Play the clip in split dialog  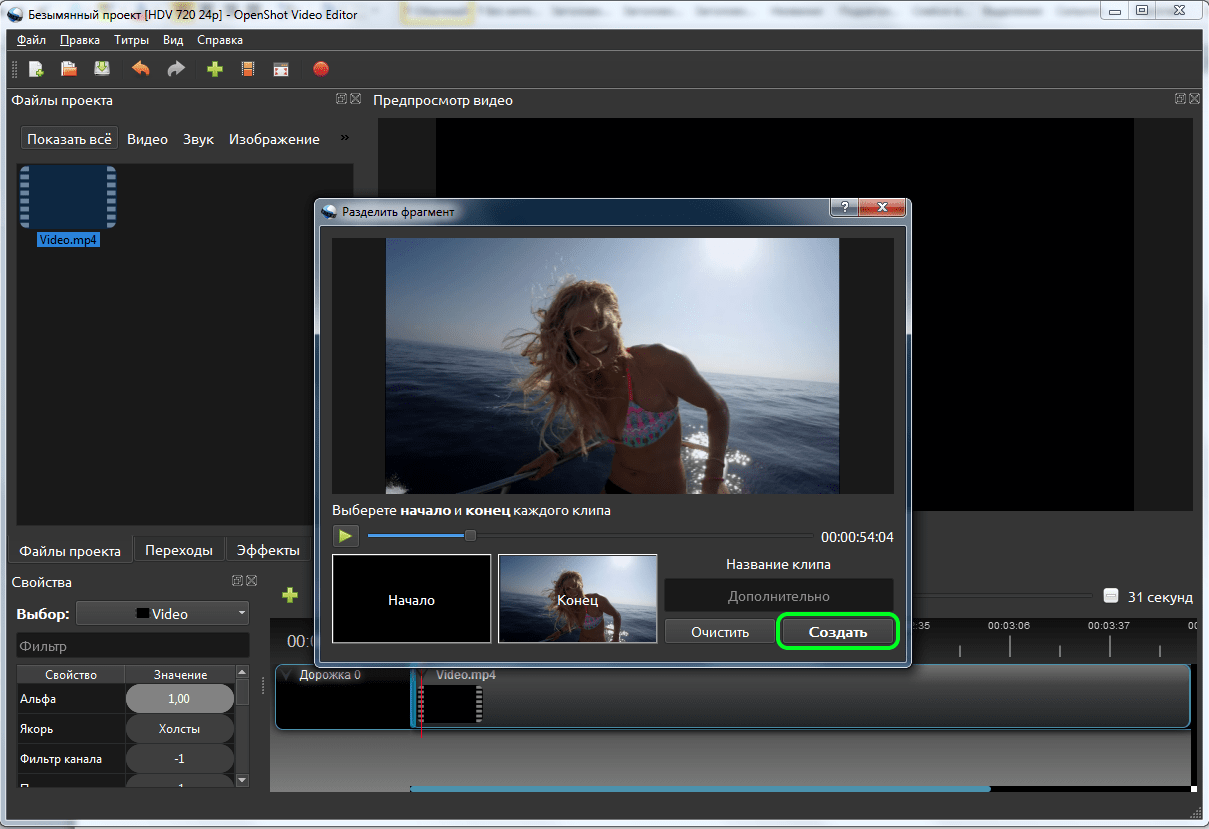(x=345, y=536)
